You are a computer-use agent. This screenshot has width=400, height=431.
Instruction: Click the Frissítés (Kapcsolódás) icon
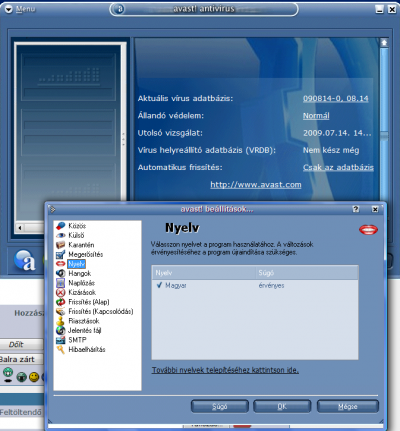coord(61,311)
